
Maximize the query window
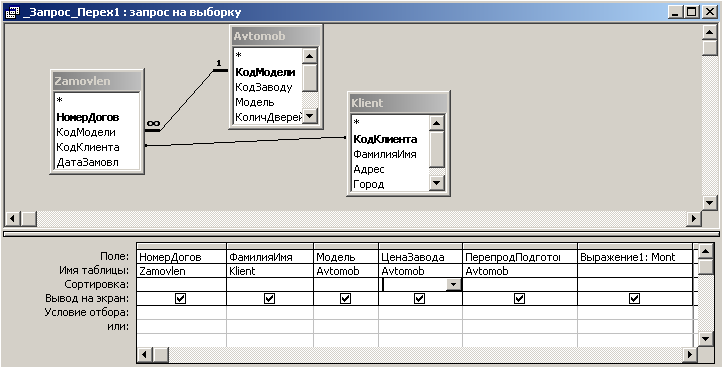(x=692, y=12)
